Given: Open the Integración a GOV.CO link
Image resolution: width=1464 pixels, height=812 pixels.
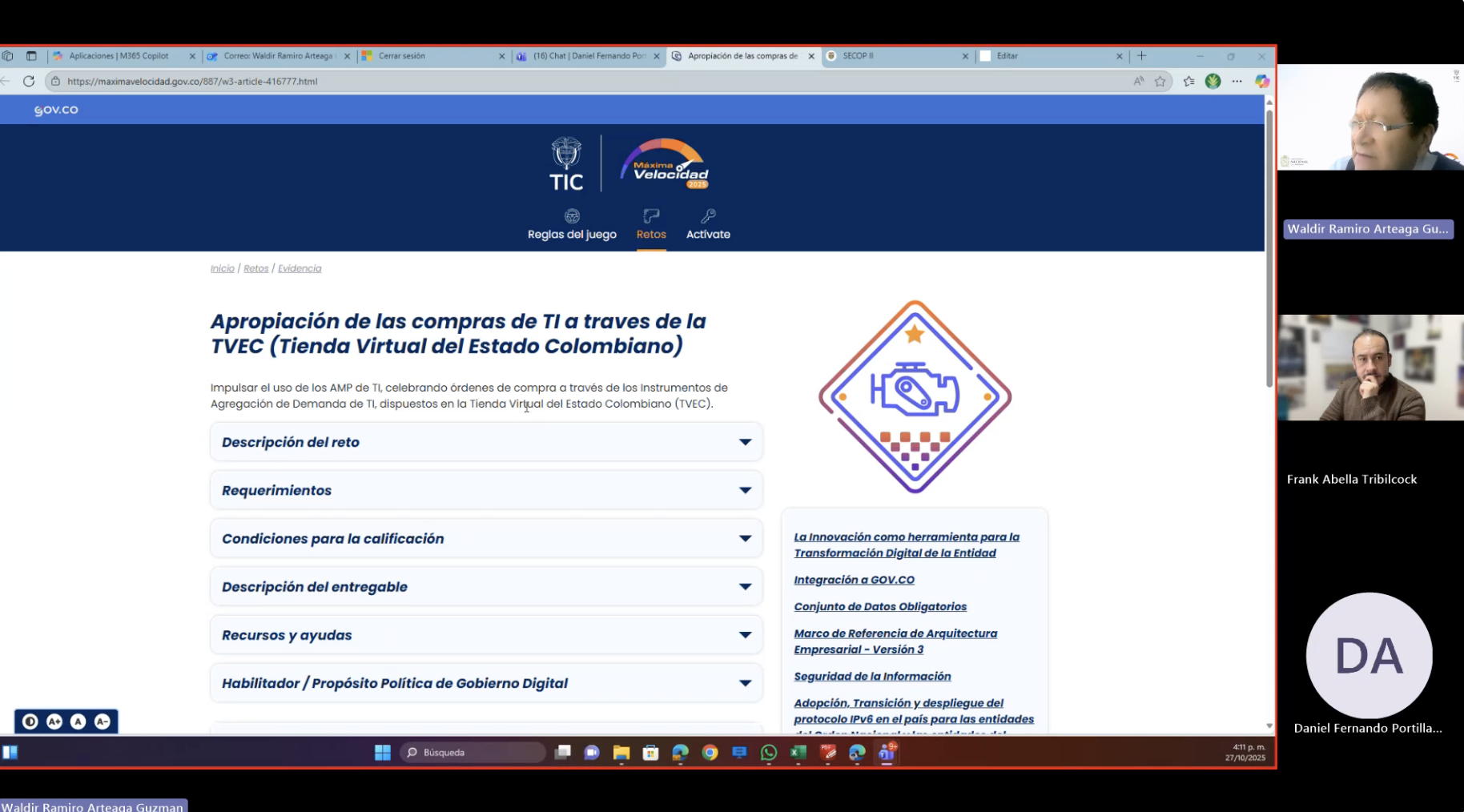Looking at the screenshot, I should (x=854, y=580).
